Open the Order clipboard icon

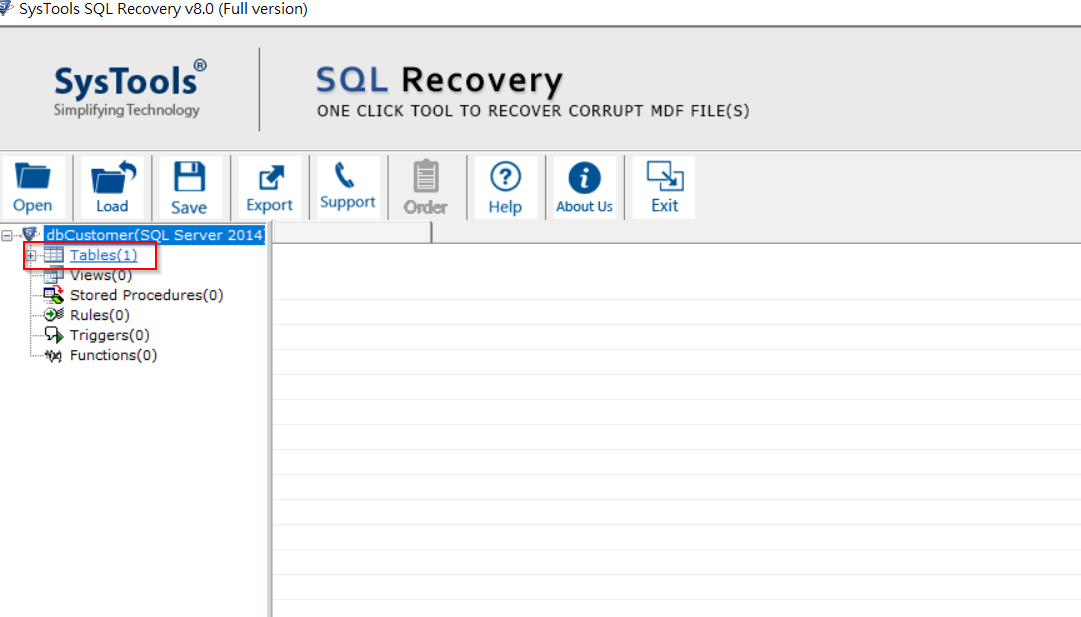coord(426,188)
